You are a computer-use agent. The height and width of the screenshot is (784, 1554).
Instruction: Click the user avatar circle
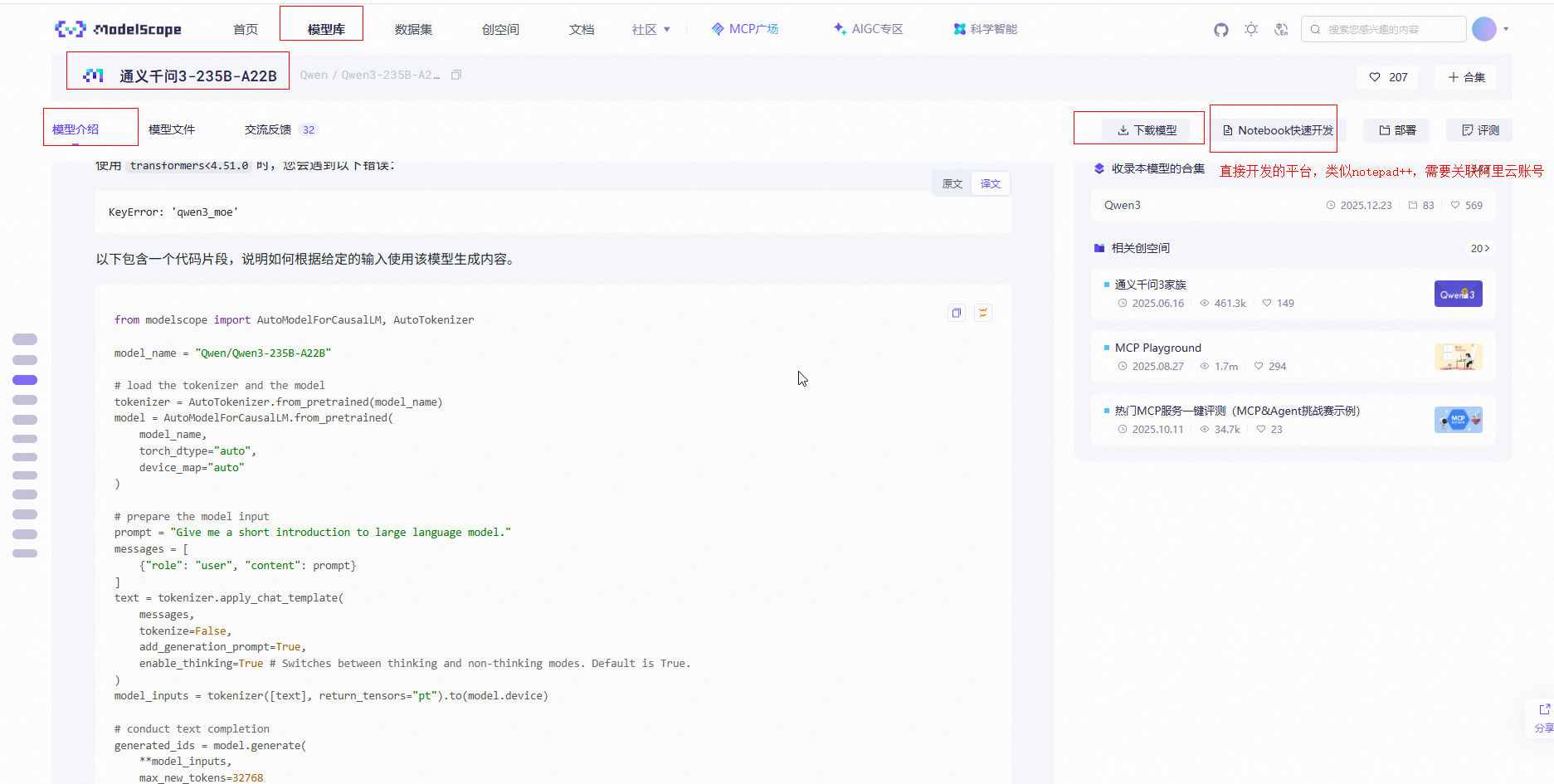1483,29
